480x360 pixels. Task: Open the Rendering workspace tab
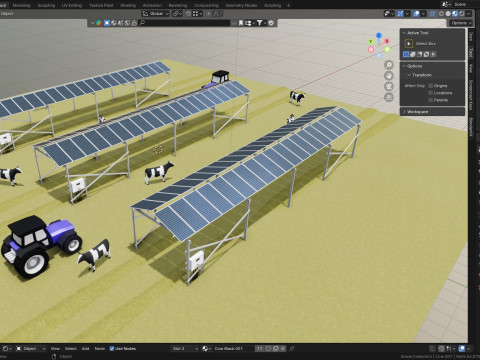click(178, 5)
